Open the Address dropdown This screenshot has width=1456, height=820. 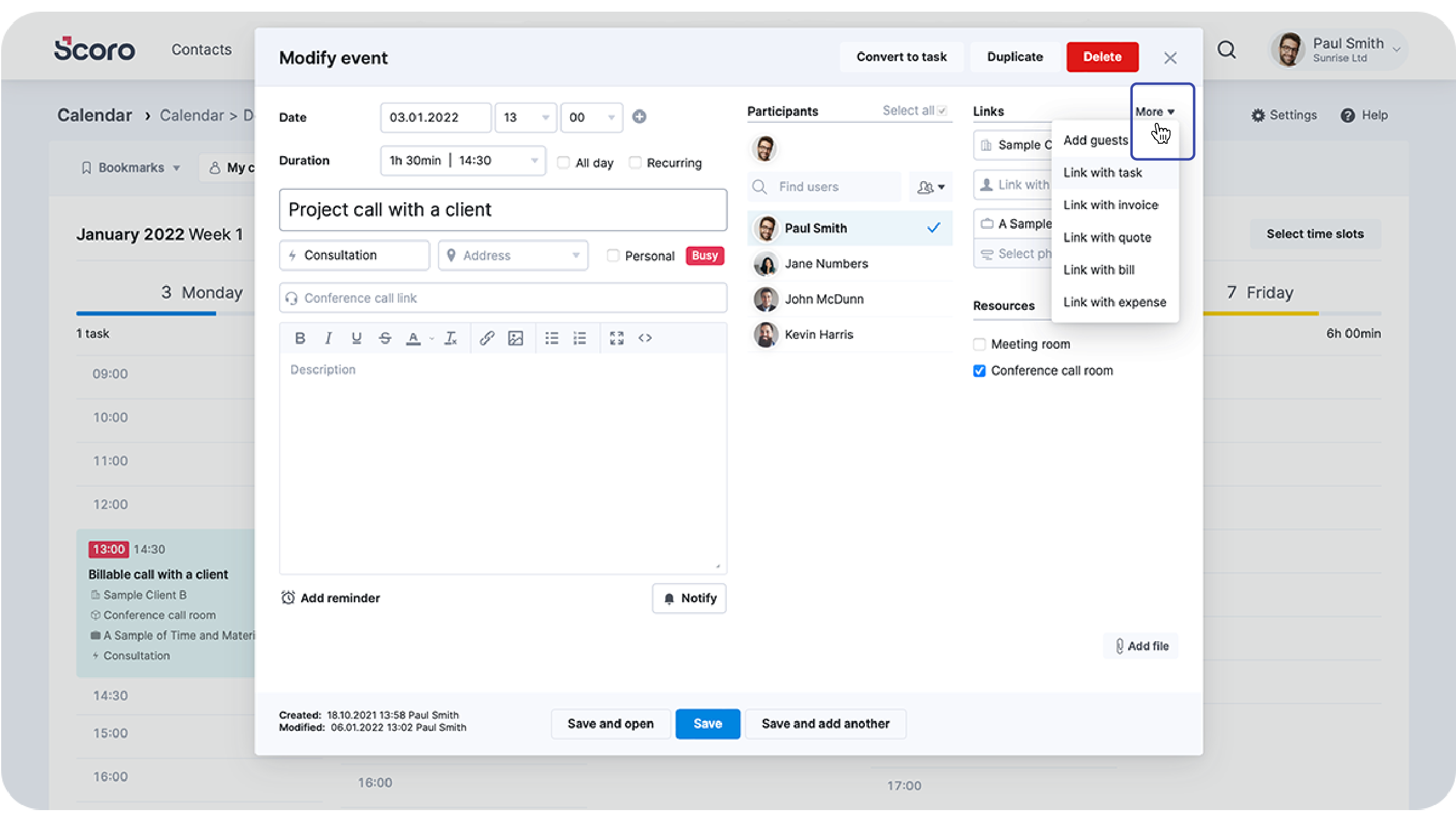pos(513,255)
